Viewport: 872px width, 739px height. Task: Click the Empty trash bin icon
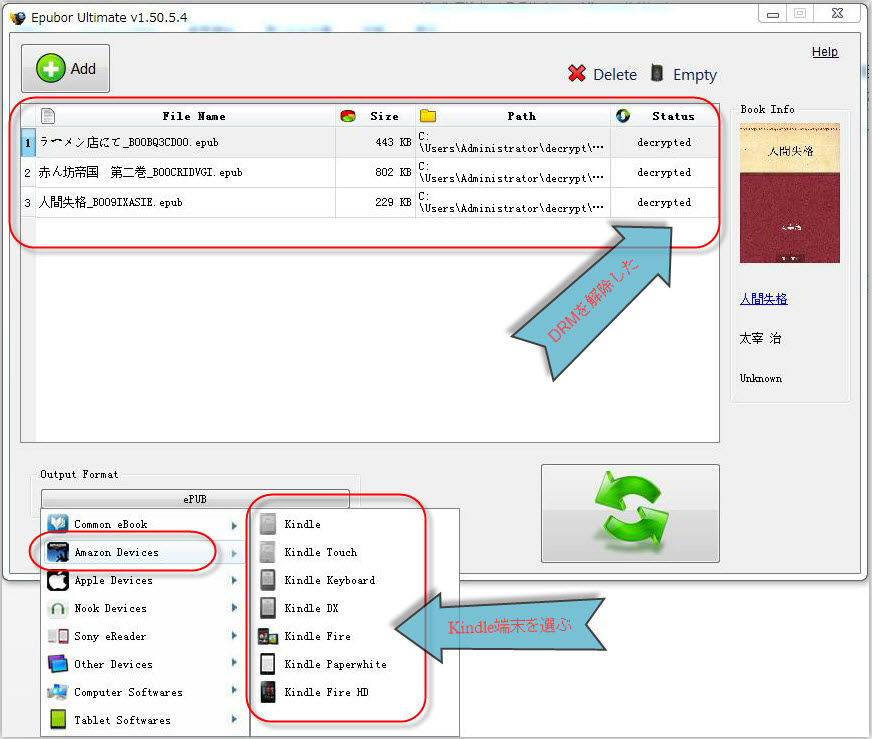click(657, 73)
